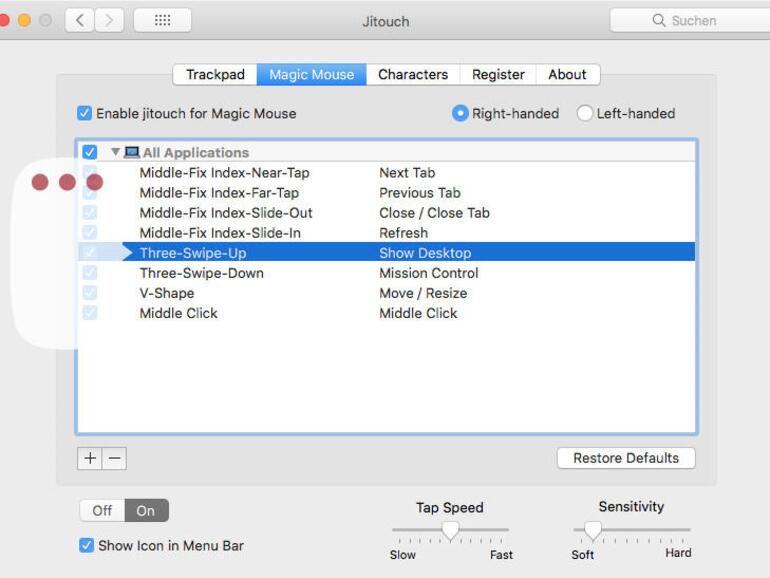Click the Next Tab action
The width and height of the screenshot is (770, 578).
tap(407, 173)
